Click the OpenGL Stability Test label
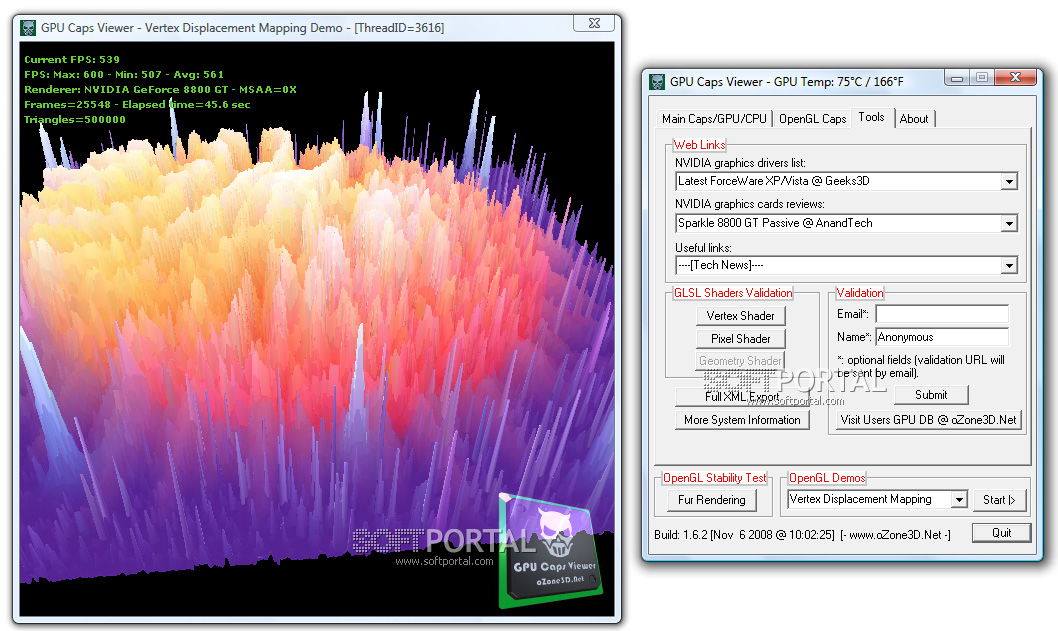The width and height of the screenshot is (1058, 631). 715,478
